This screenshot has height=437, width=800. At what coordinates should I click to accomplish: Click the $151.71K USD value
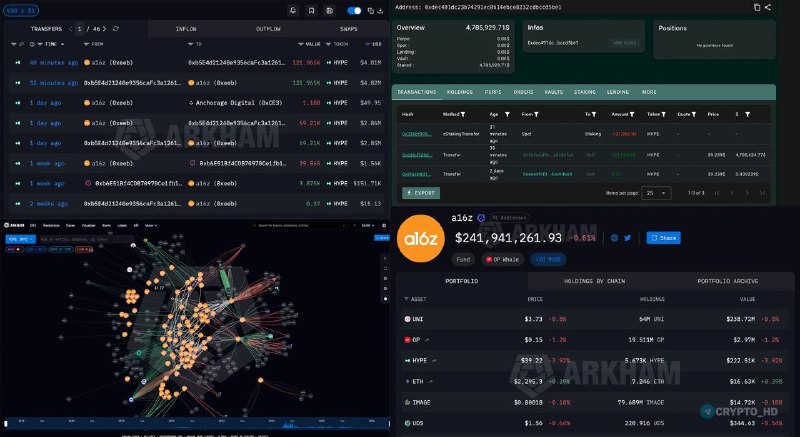click(x=367, y=183)
